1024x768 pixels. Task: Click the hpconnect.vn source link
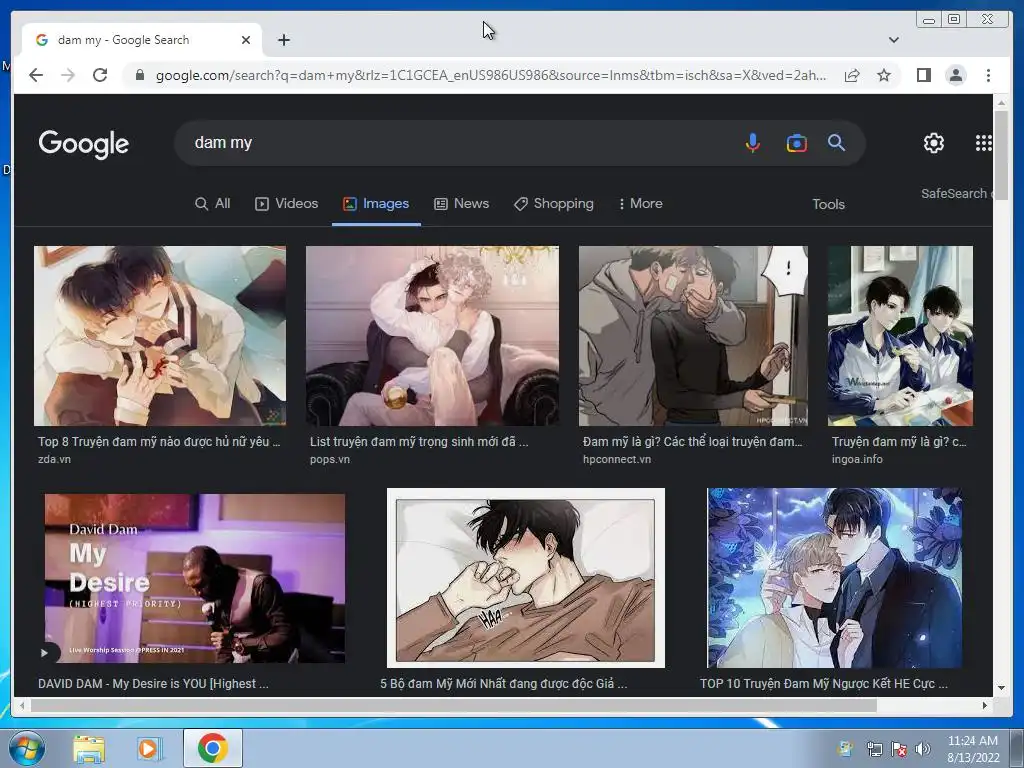616,459
